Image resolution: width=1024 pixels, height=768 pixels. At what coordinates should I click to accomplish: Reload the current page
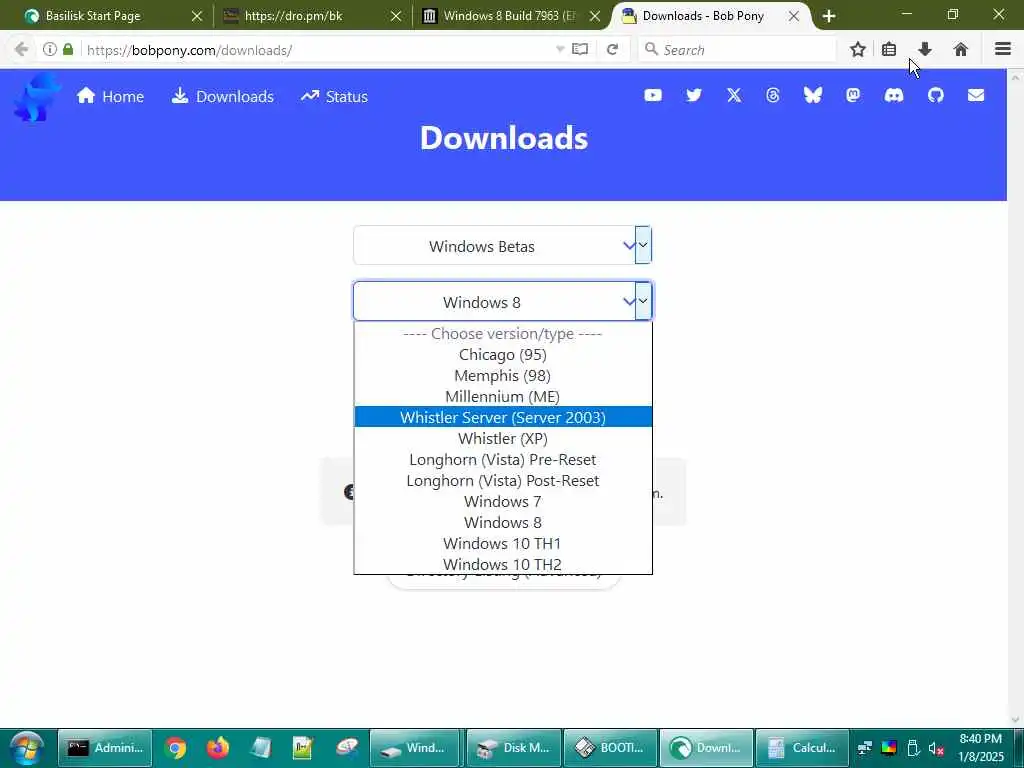(612, 50)
